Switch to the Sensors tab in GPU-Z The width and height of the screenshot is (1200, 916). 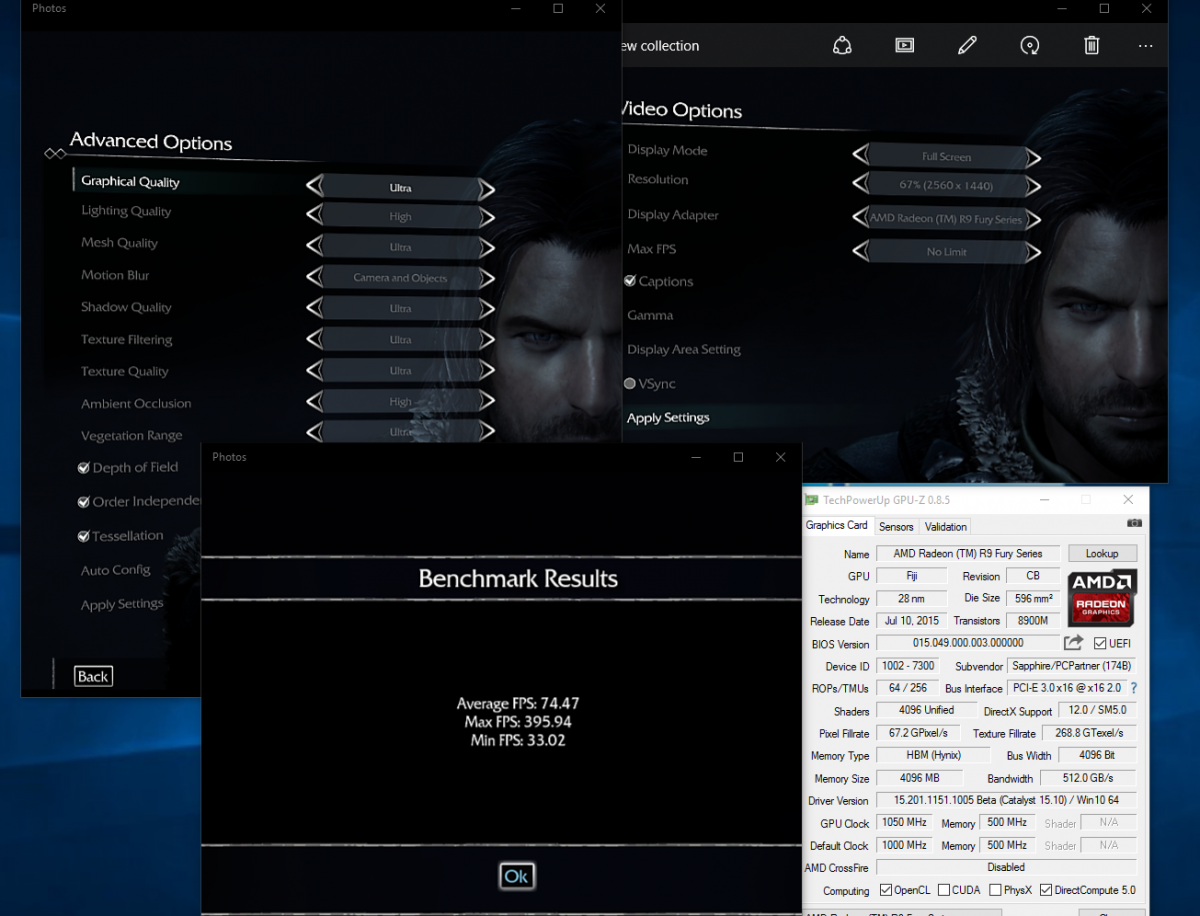896,527
